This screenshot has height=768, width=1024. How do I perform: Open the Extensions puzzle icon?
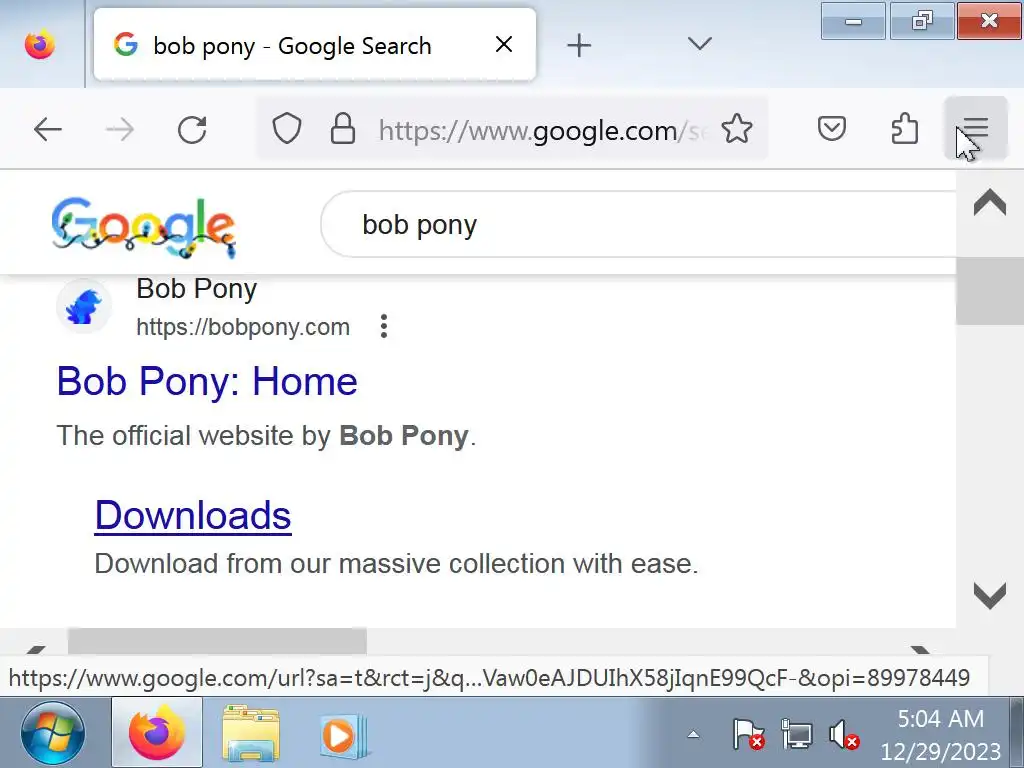904,129
